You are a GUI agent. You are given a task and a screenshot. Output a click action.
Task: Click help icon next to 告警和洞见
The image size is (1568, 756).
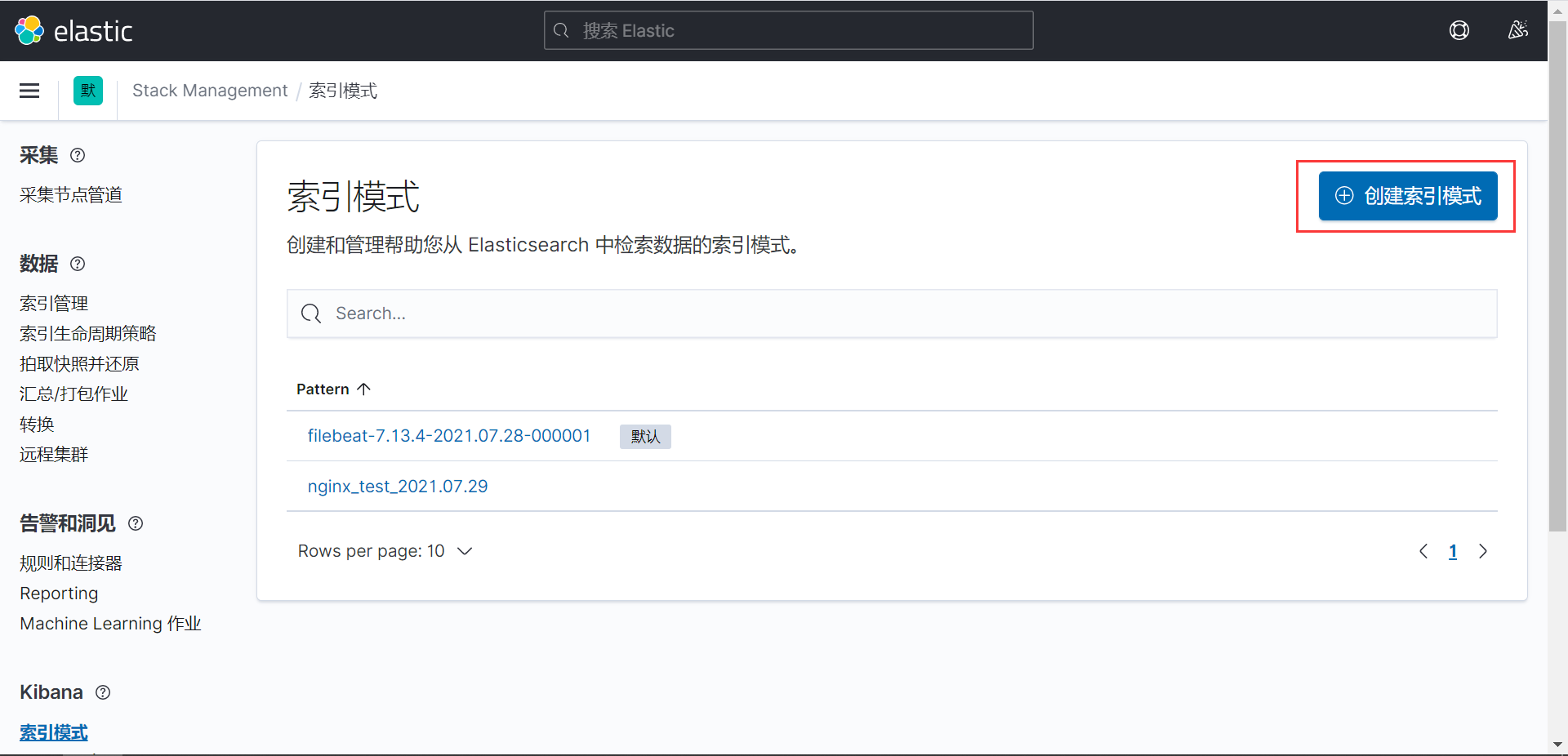point(136,523)
